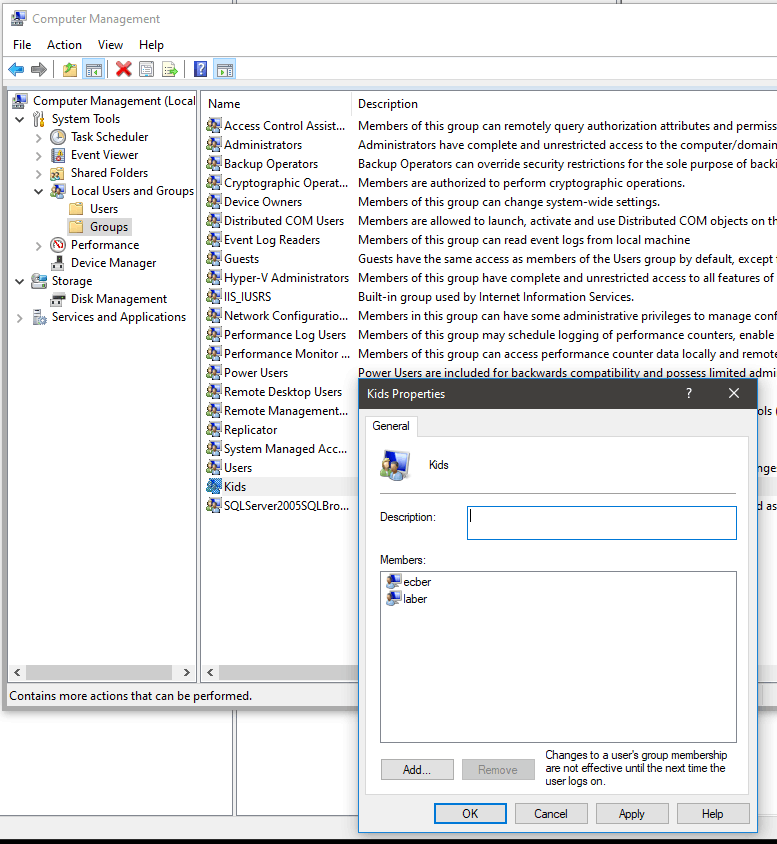This screenshot has height=844, width=777.
Task: Click the OK button
Action: (x=470, y=813)
